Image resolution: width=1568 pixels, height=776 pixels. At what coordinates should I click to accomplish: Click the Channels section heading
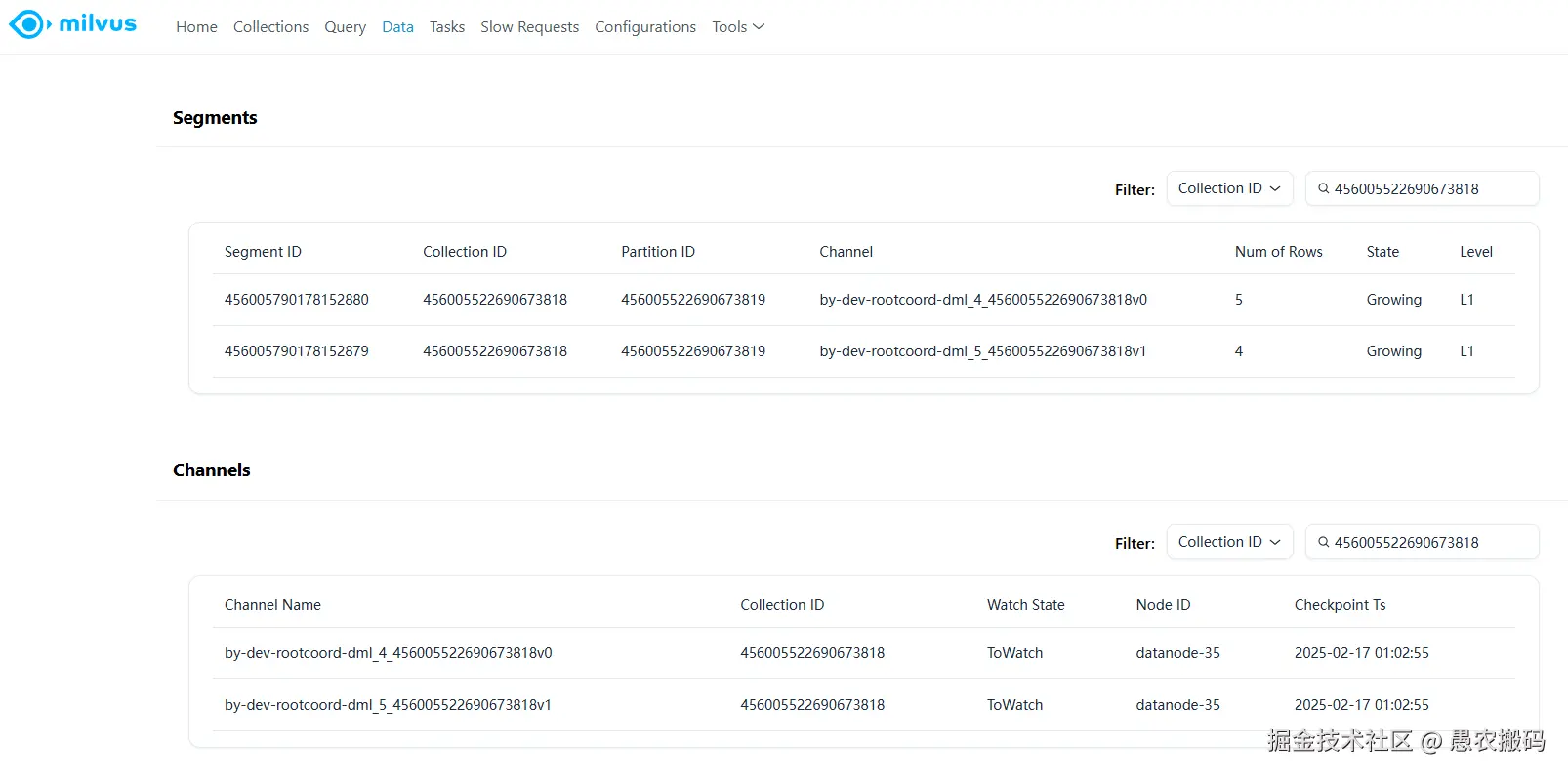click(x=212, y=470)
